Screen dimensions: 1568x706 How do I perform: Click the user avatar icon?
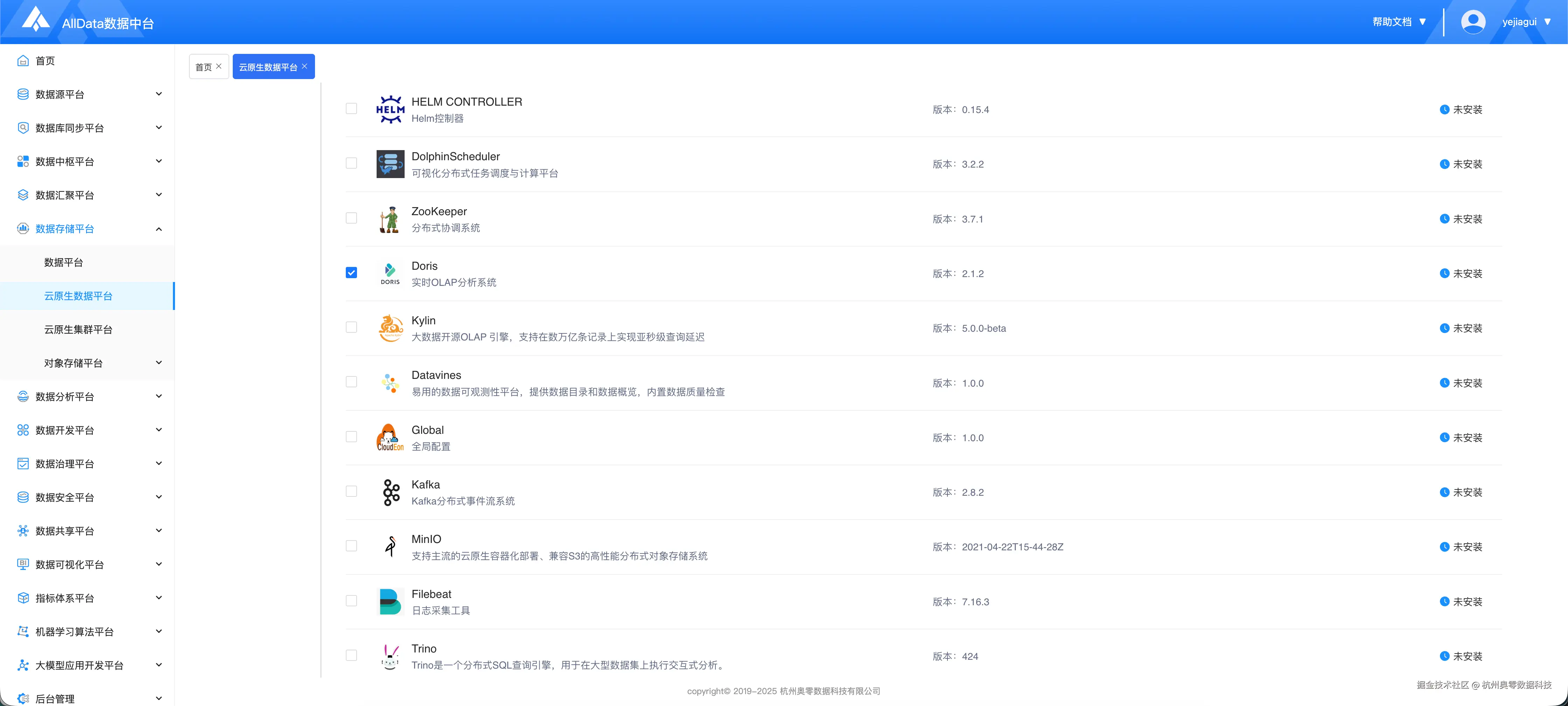point(1473,22)
